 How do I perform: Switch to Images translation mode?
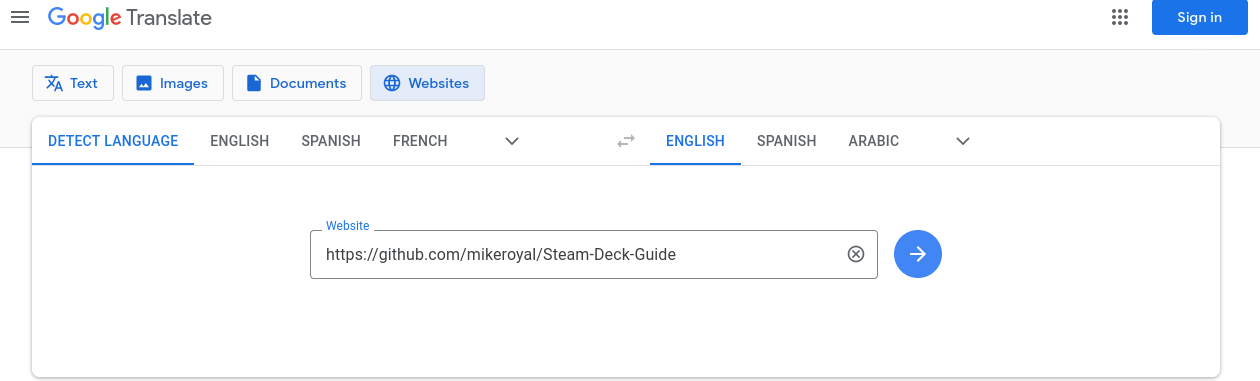[x=173, y=83]
